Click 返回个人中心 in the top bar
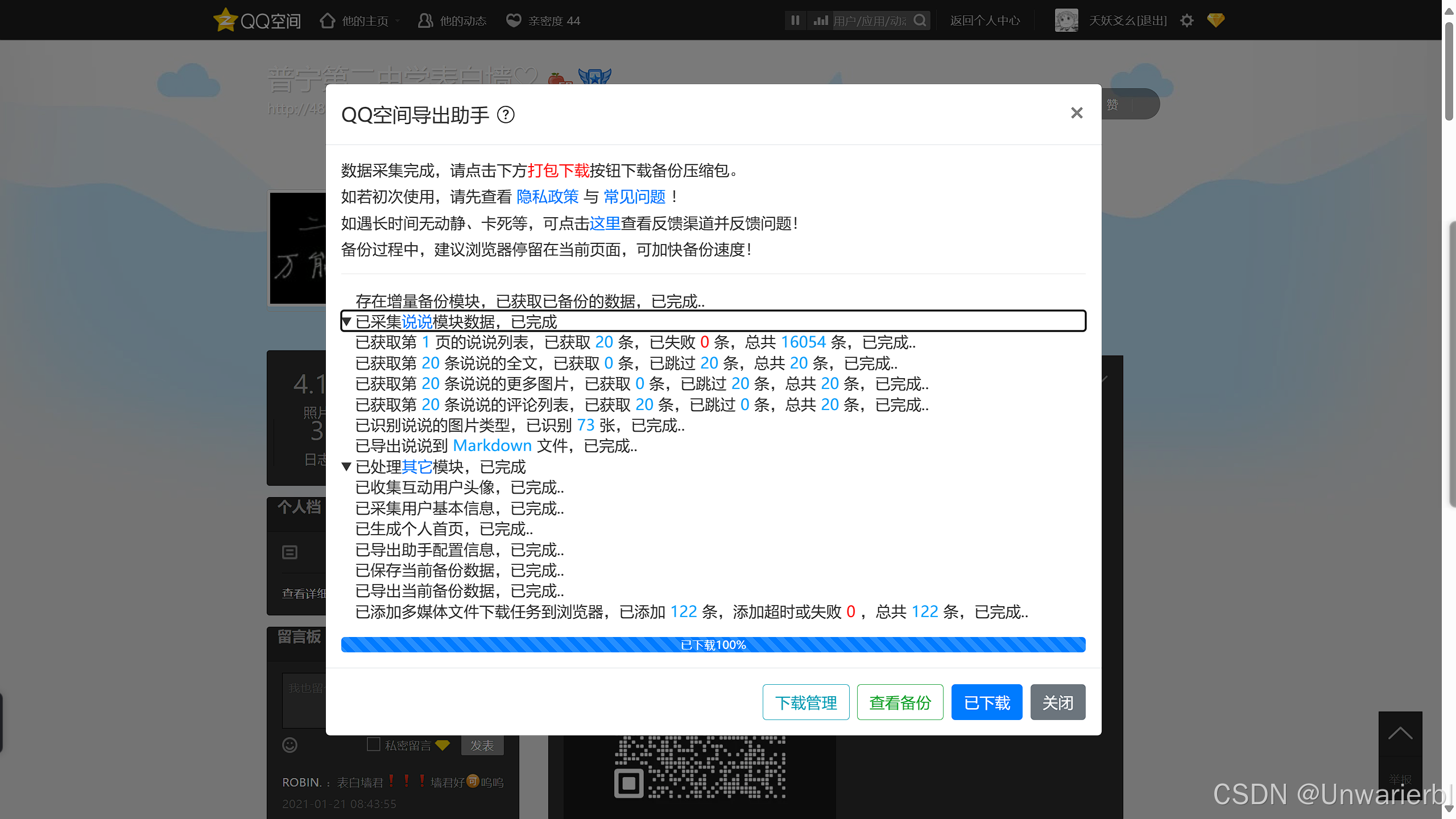1456x819 pixels. click(985, 21)
